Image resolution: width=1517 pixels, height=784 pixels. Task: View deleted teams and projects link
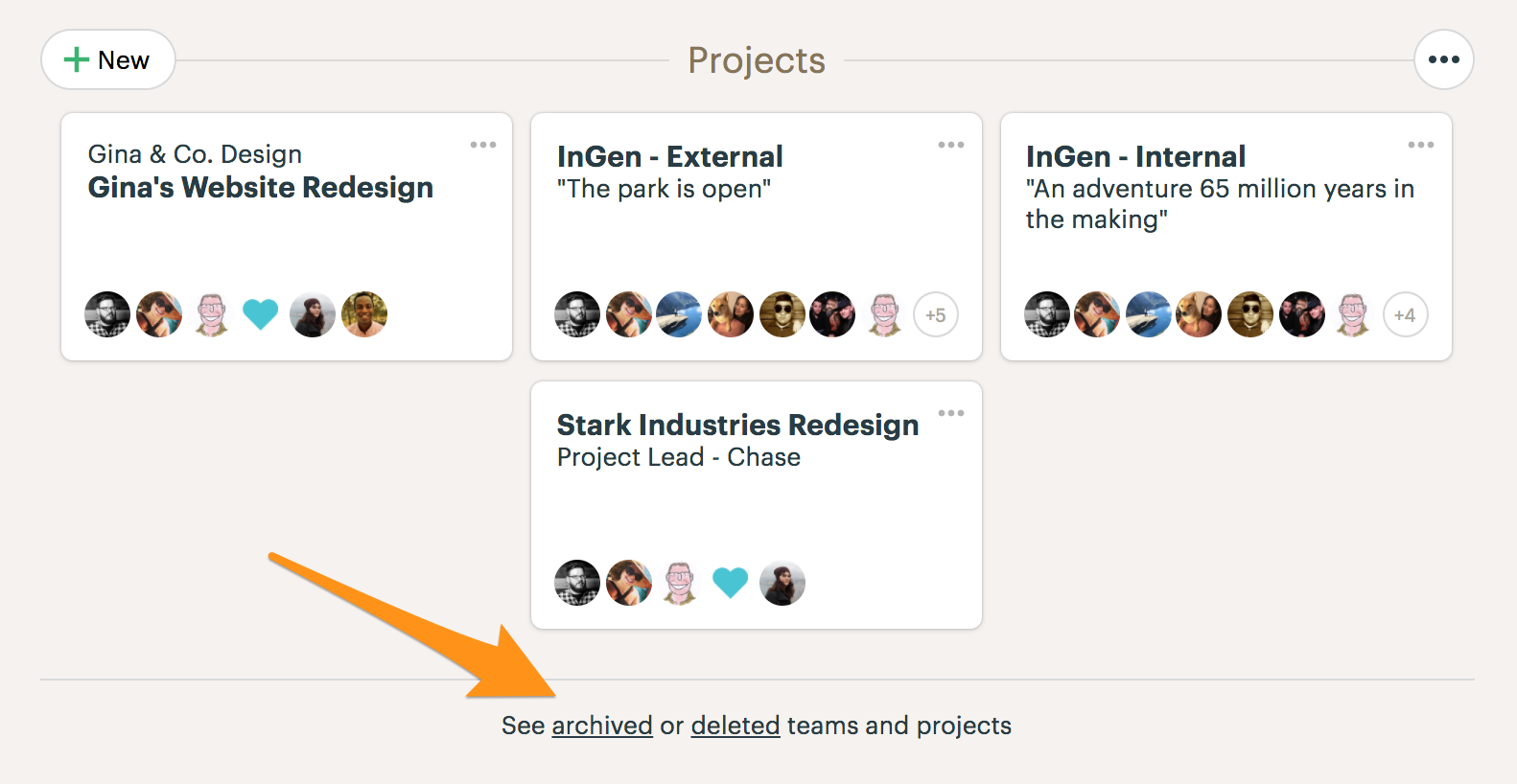735,726
